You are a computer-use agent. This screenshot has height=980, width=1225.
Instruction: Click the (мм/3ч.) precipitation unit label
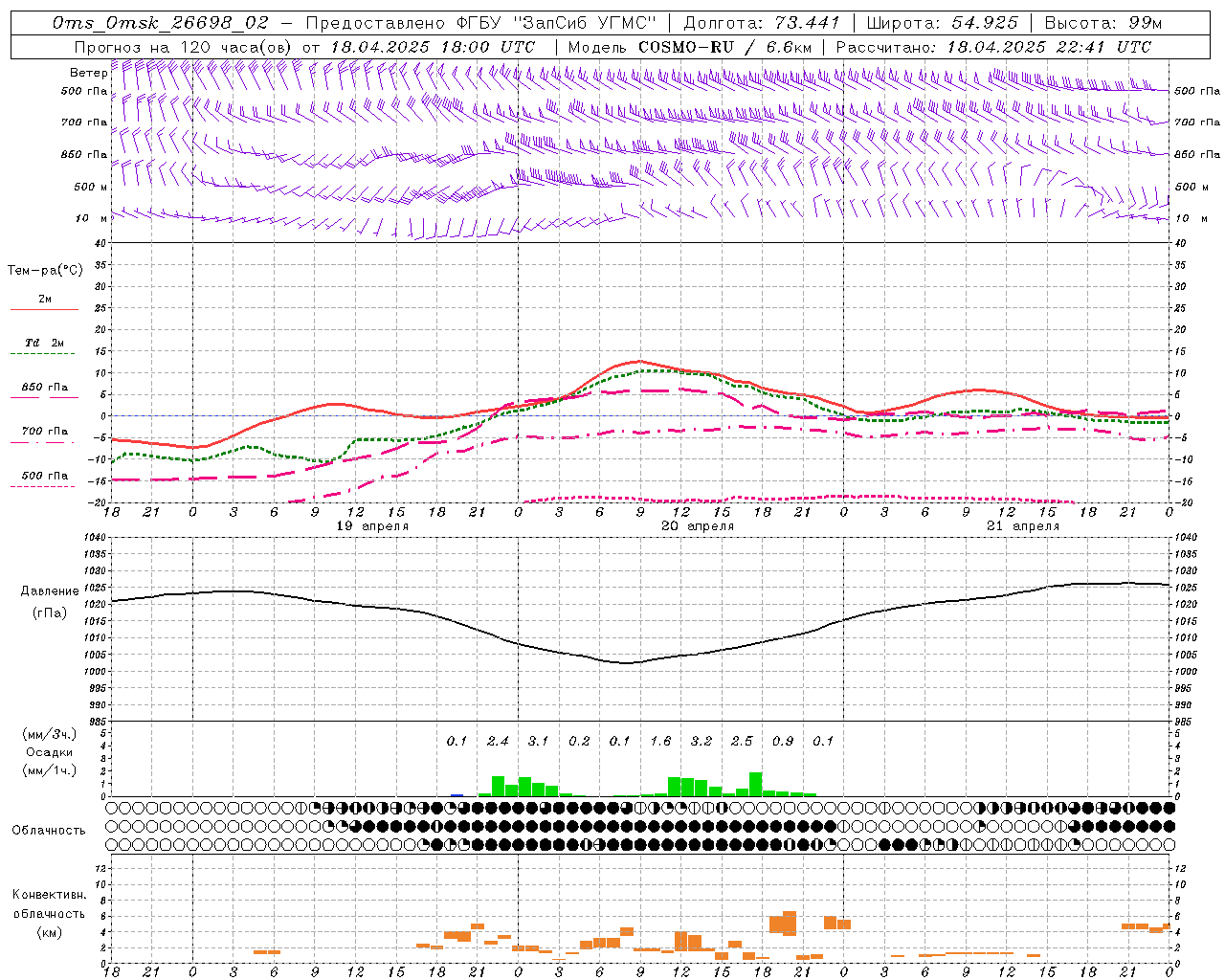pos(50,734)
